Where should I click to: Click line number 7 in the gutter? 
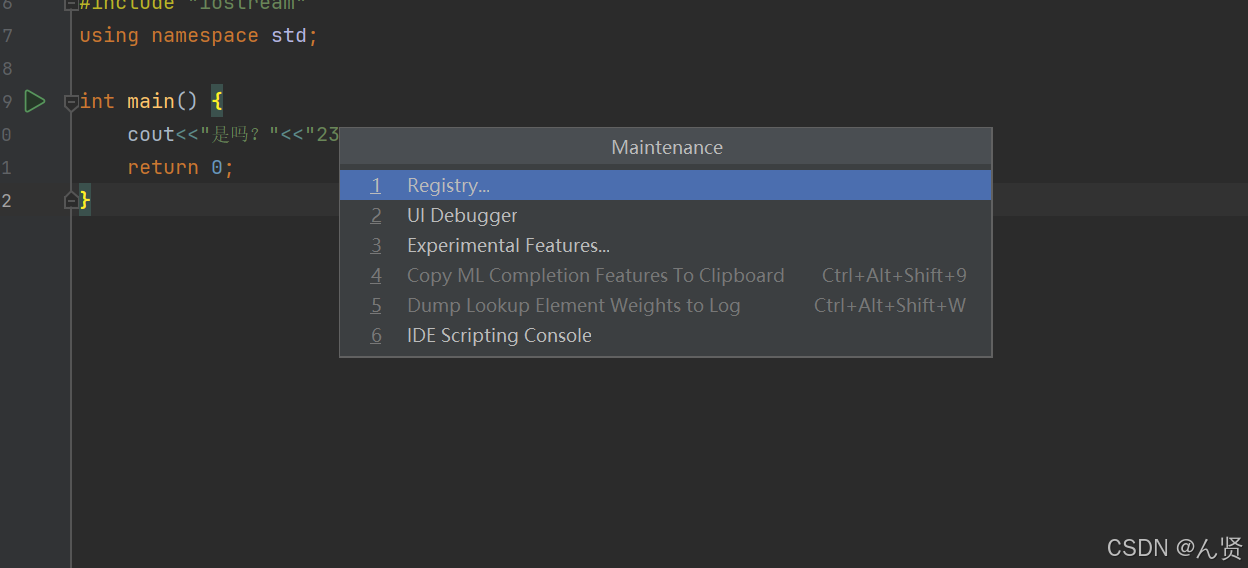click(8, 36)
